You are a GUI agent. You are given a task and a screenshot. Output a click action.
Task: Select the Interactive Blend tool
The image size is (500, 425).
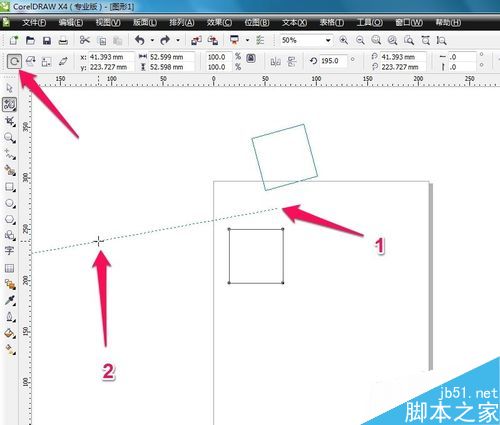pyautogui.click(x=10, y=284)
